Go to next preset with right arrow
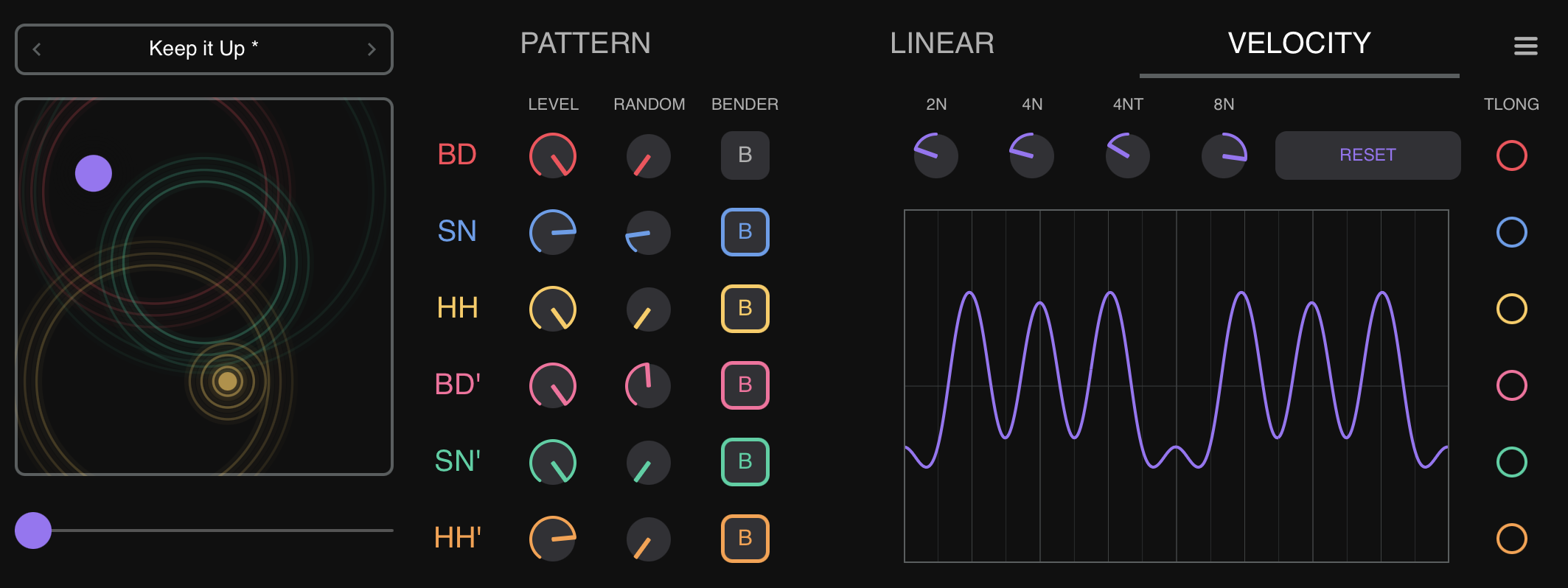The image size is (1568, 588). pyautogui.click(x=372, y=49)
